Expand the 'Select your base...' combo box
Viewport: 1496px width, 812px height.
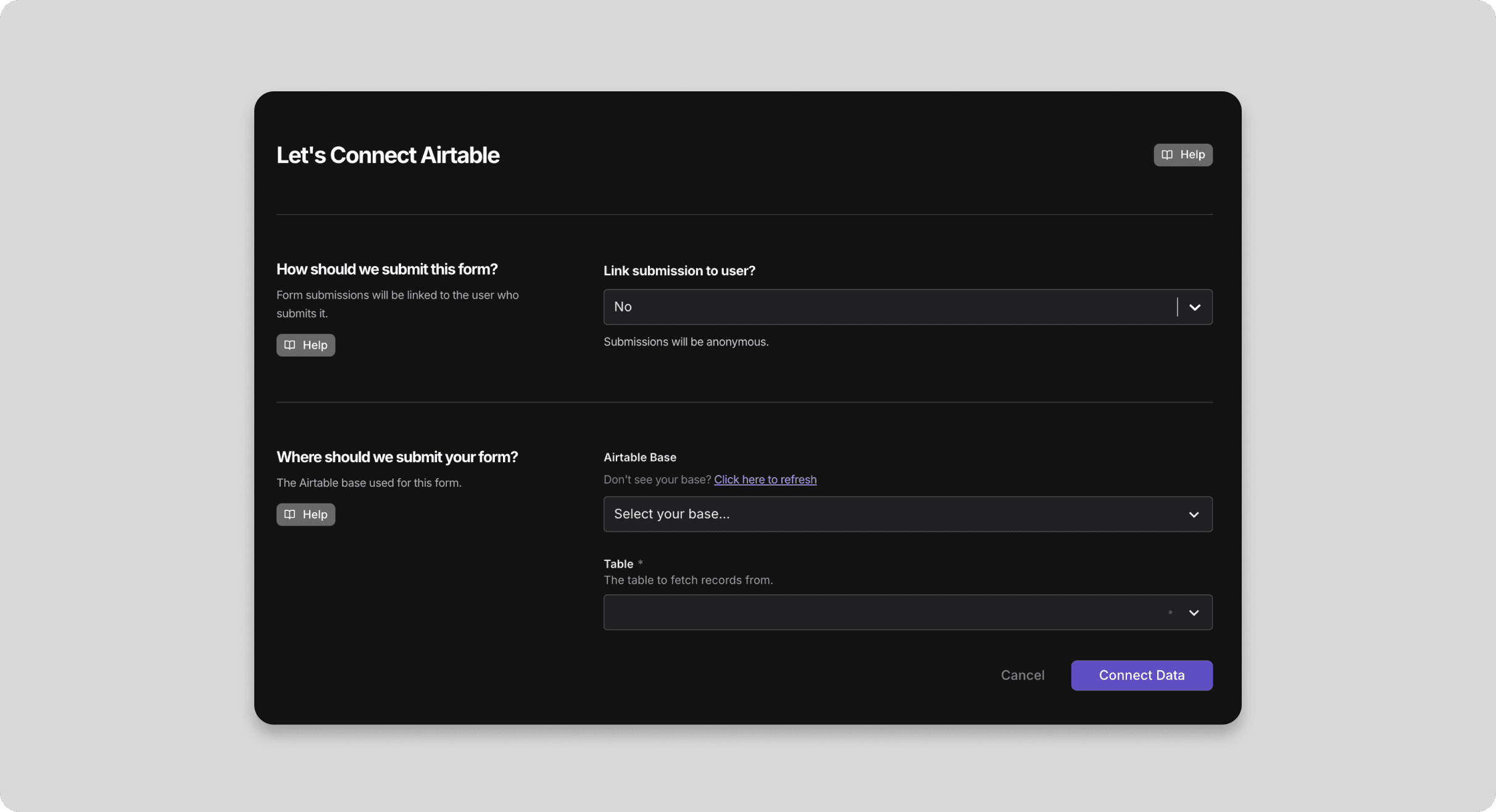(889, 515)
